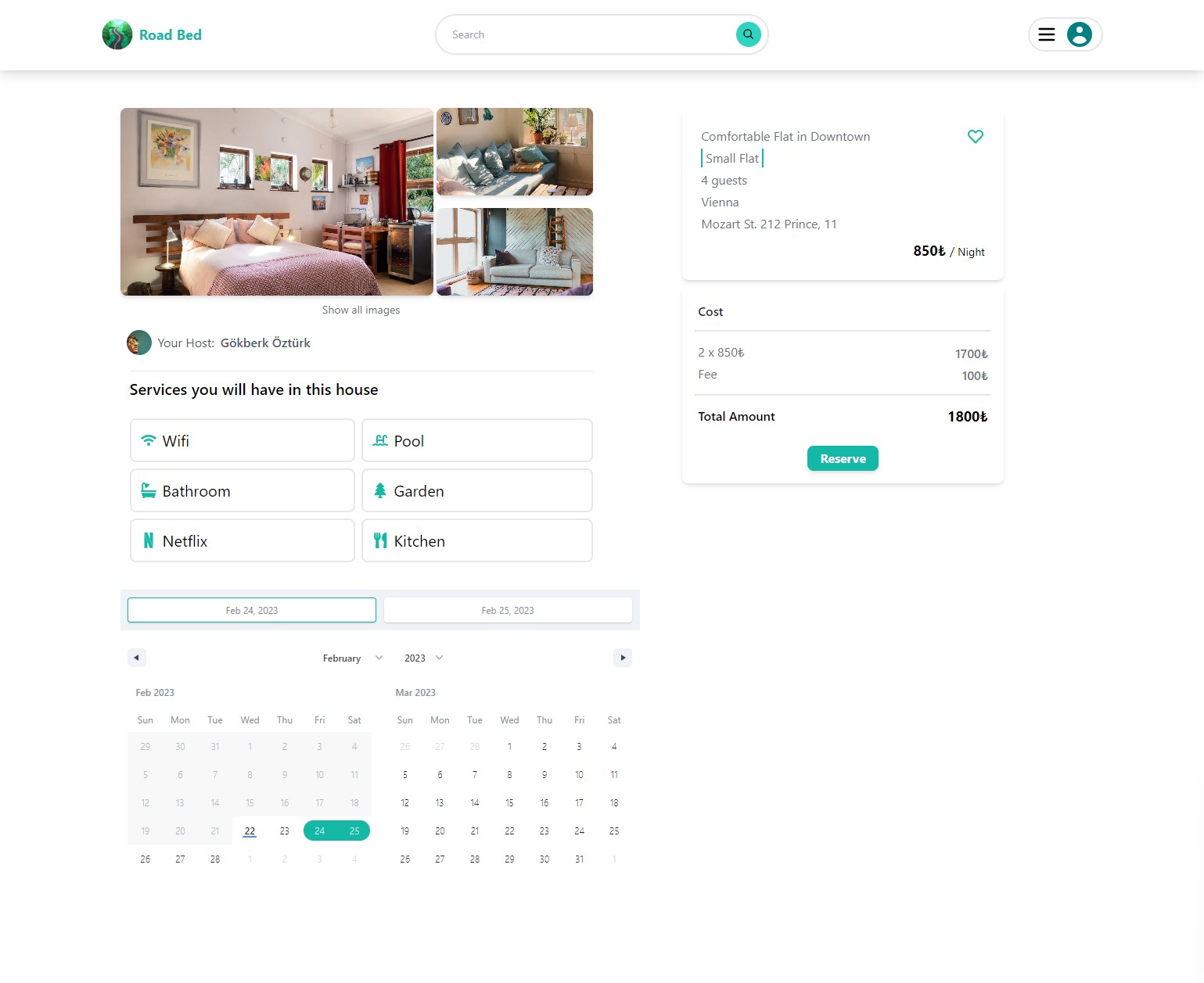This screenshot has width=1204, height=983.
Task: Click the Reserve button
Action: (843, 458)
